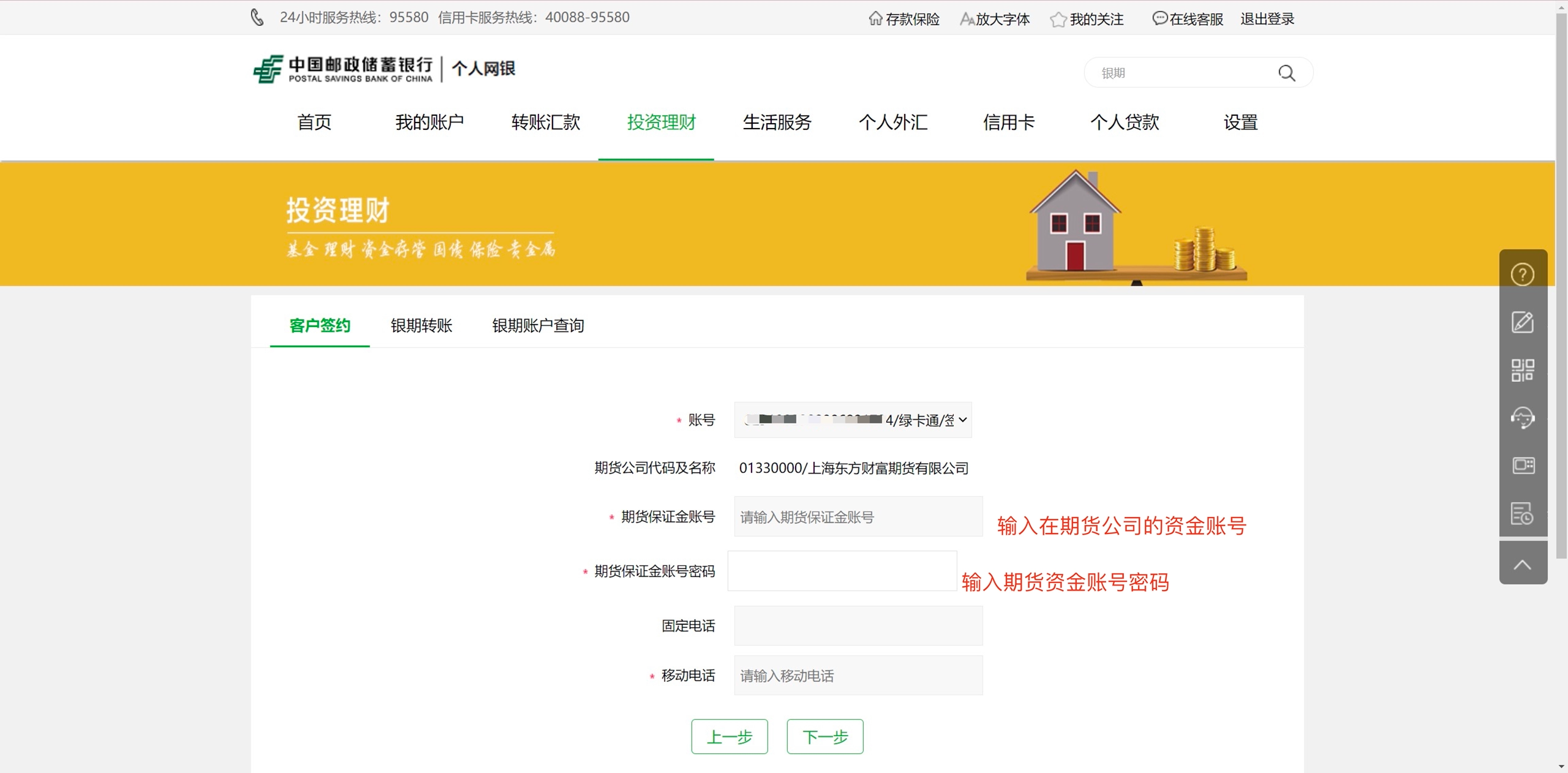Focus the 期货保证金账号密码 password field
Image resolution: width=1568 pixels, height=773 pixels.
tap(842, 571)
